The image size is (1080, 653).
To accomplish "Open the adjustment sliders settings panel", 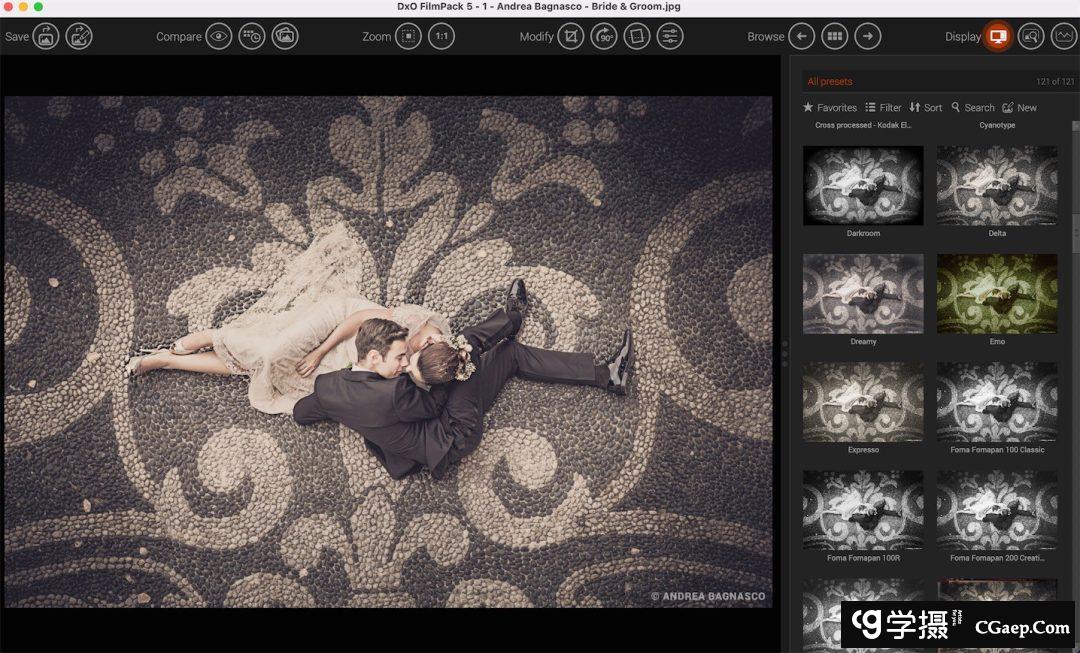I will coord(669,37).
